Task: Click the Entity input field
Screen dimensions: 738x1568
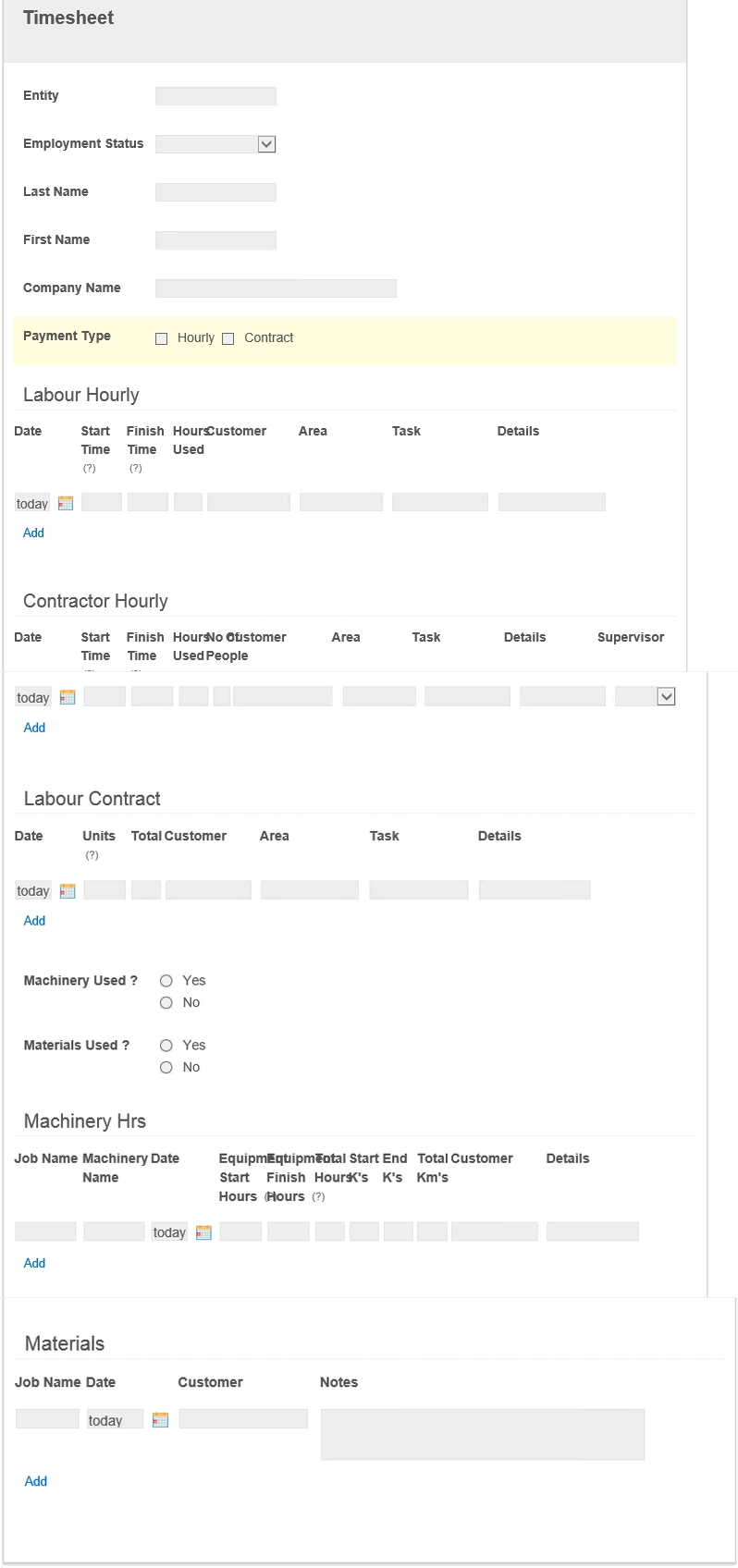Action: [215, 96]
